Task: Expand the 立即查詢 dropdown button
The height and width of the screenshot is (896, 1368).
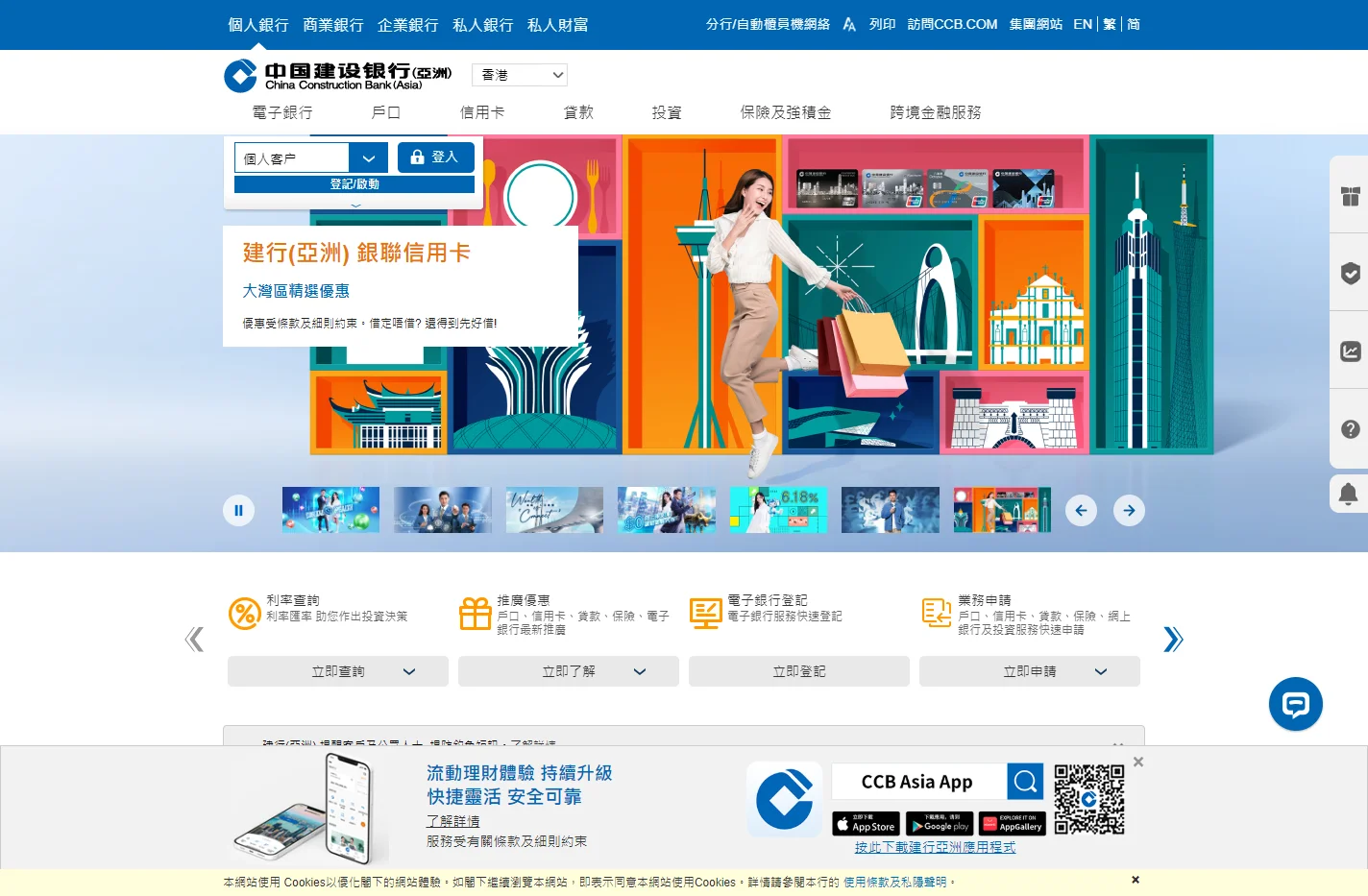Action: (x=338, y=671)
